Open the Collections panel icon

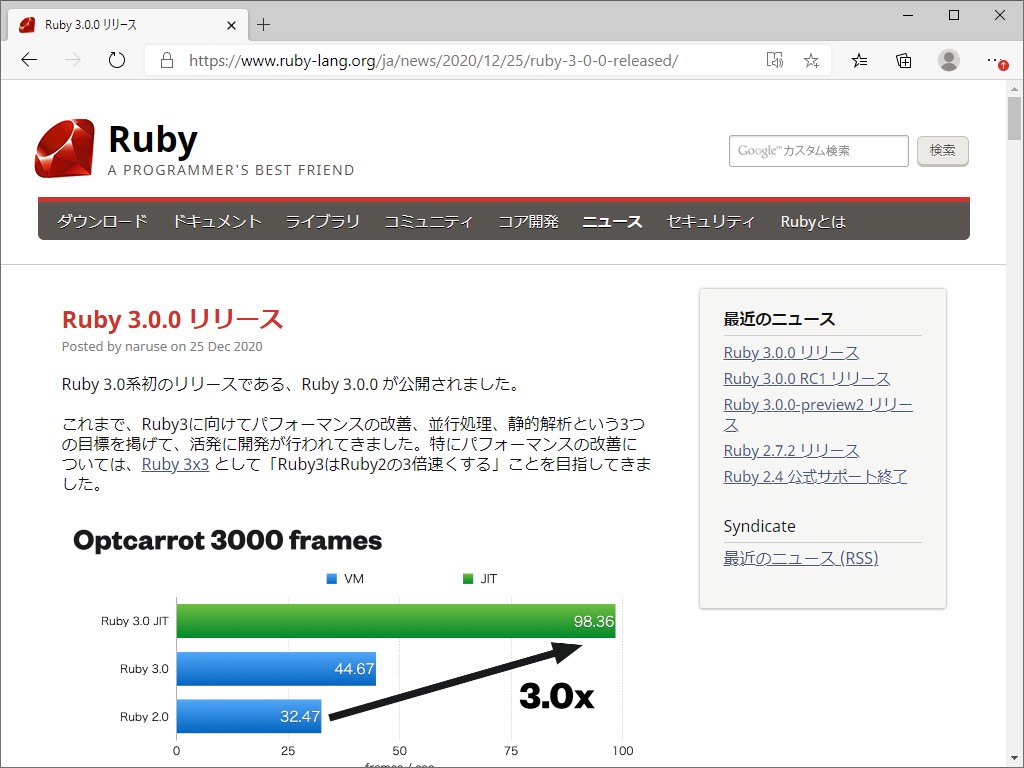[x=903, y=60]
